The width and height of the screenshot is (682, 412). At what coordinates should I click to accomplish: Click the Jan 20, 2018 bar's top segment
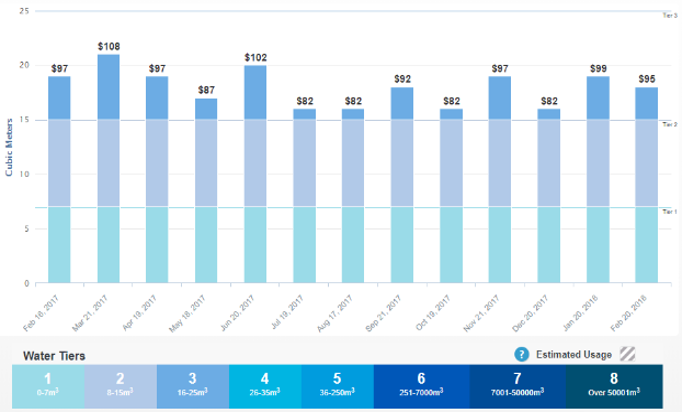coord(598,98)
